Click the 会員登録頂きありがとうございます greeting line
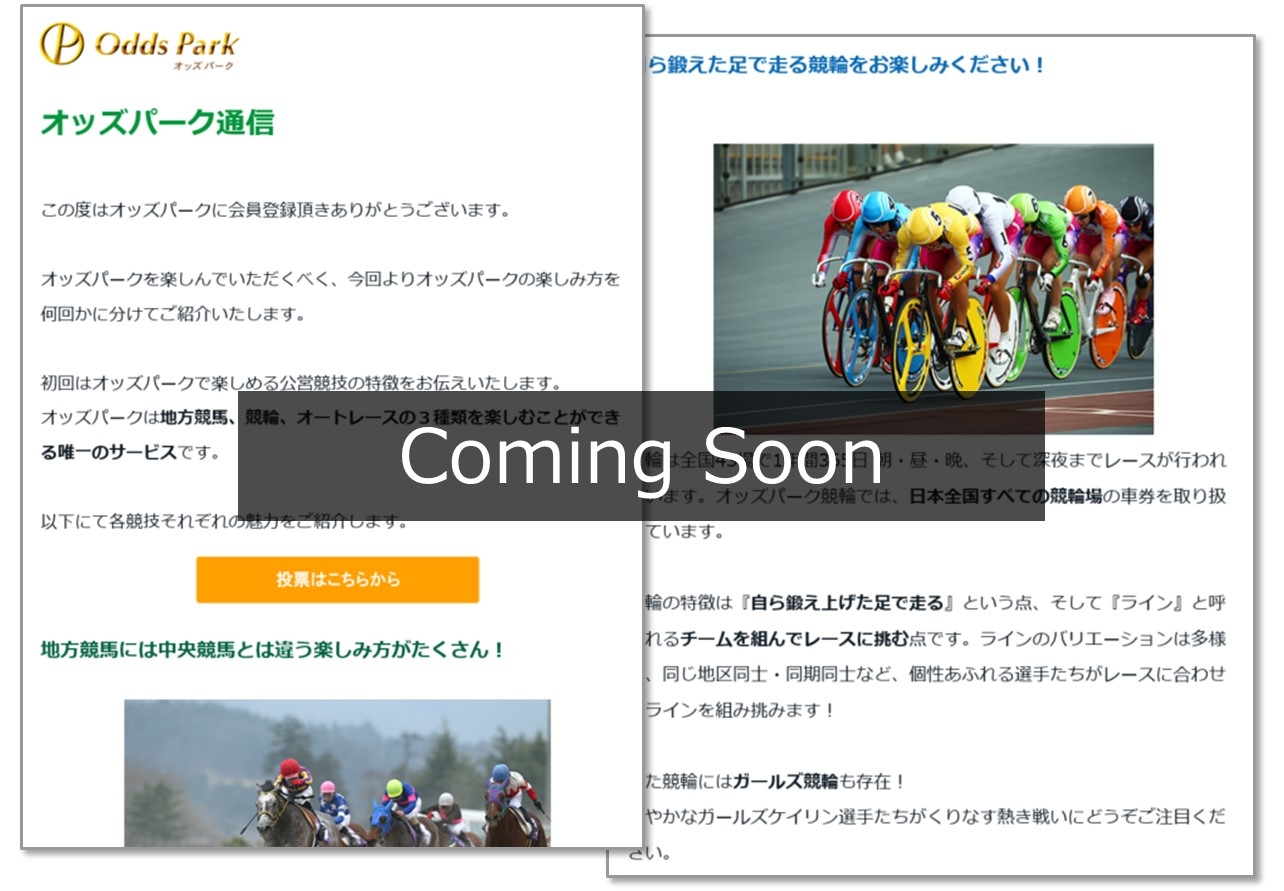The image size is (1284, 891). (x=276, y=211)
